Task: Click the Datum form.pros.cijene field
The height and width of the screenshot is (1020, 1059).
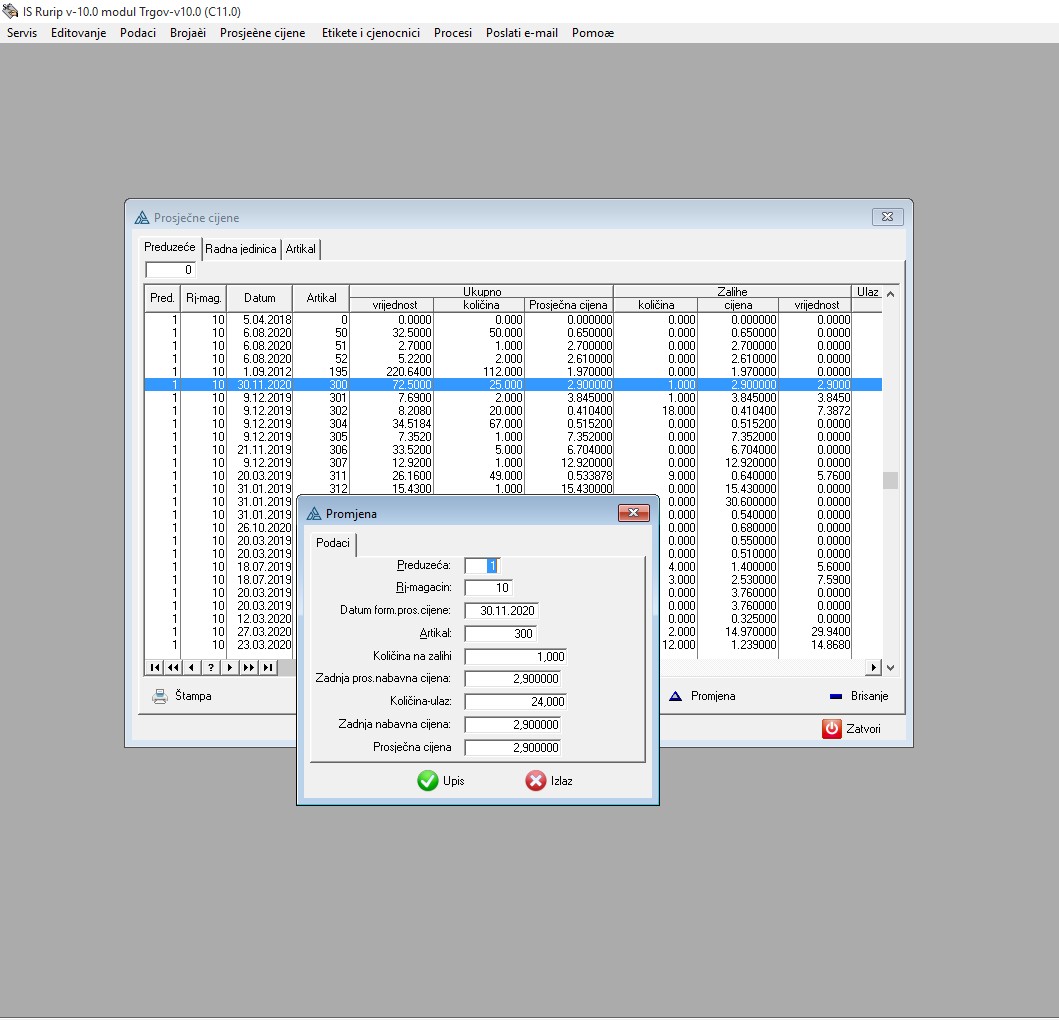Action: [x=502, y=611]
